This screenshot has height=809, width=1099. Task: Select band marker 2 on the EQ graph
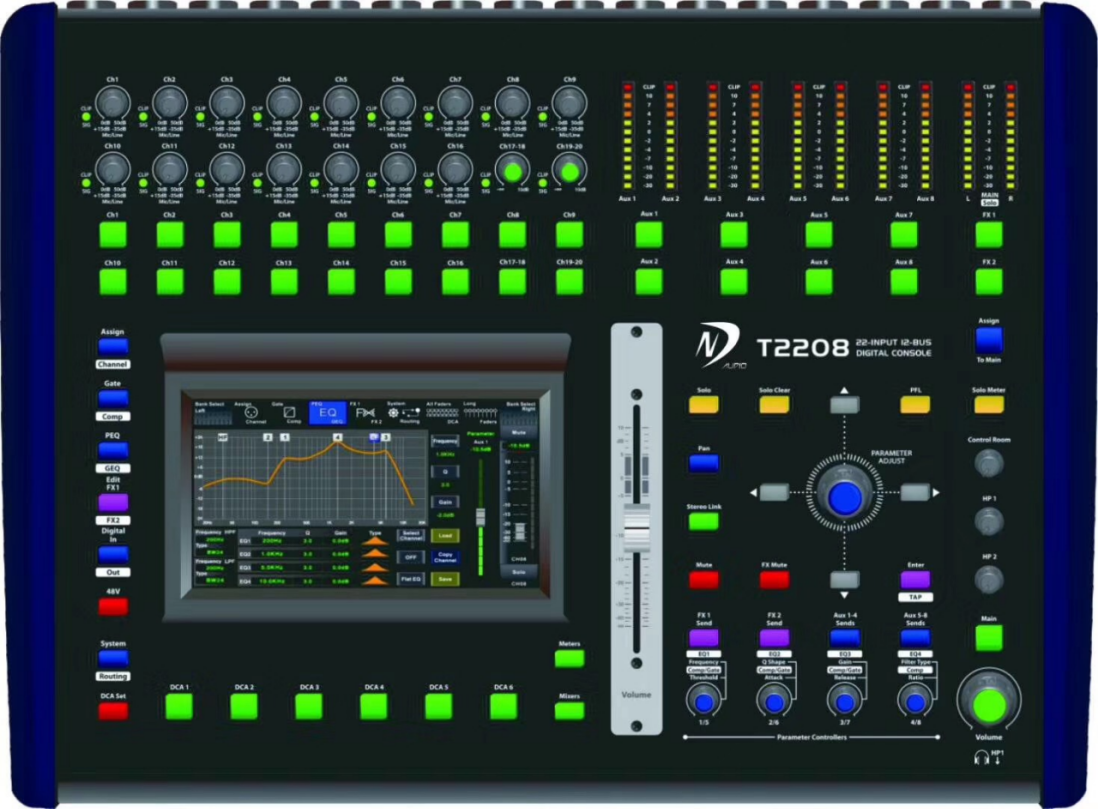coord(268,437)
